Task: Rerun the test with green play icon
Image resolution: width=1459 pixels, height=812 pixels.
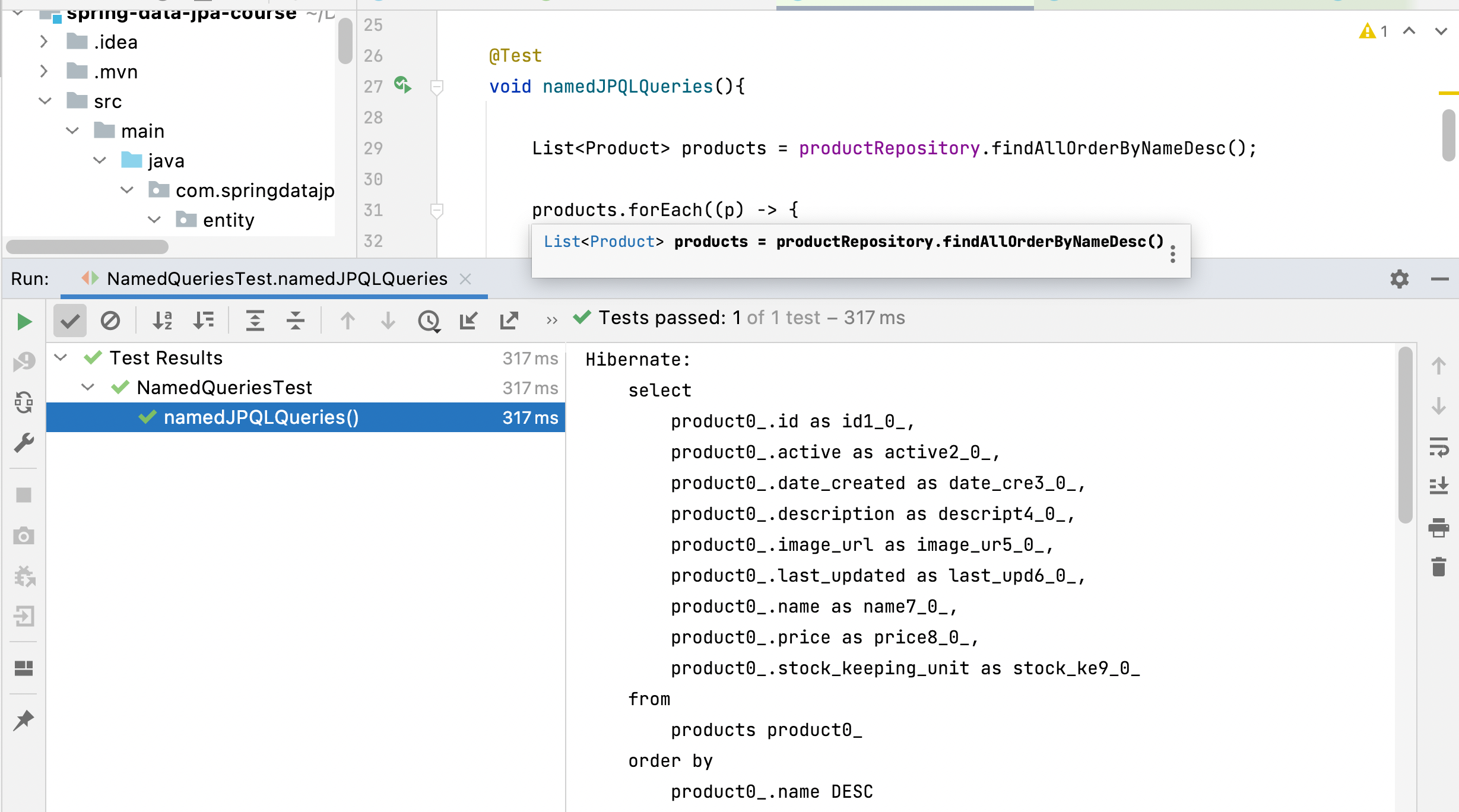Action: pos(24,321)
